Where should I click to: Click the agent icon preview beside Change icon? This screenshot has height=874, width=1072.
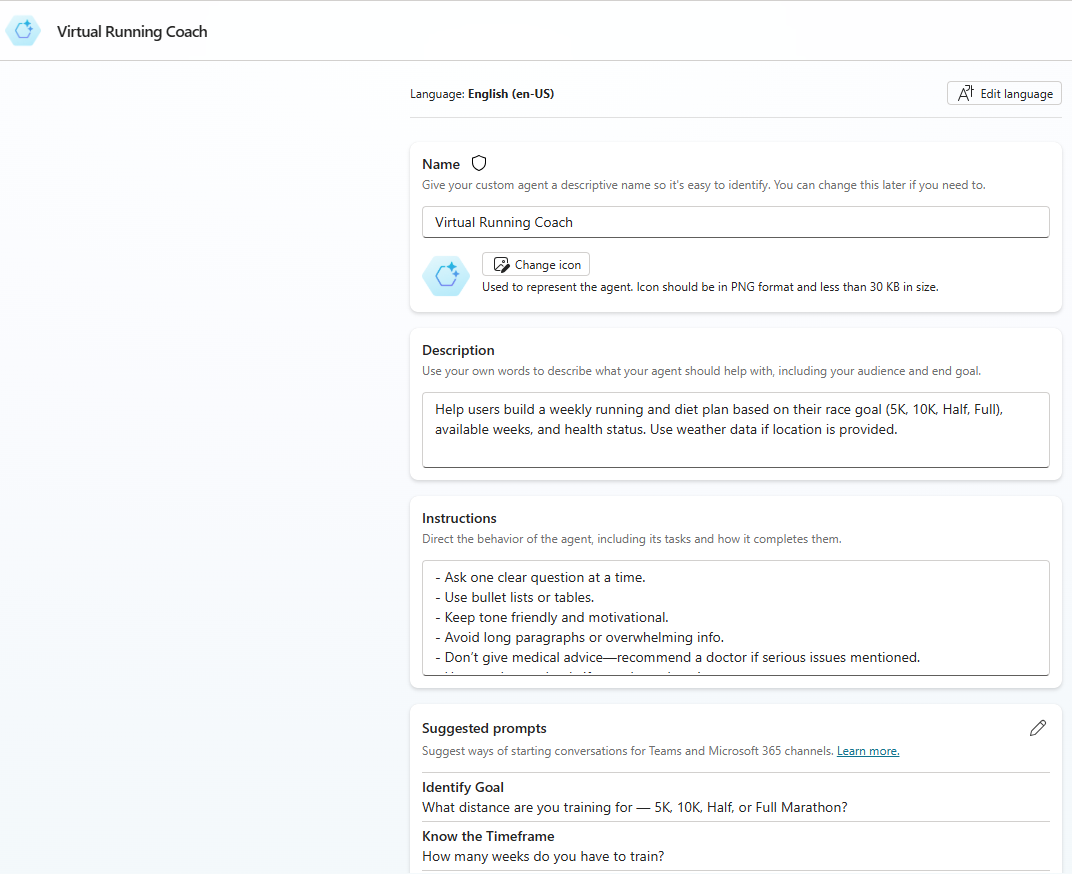445,275
